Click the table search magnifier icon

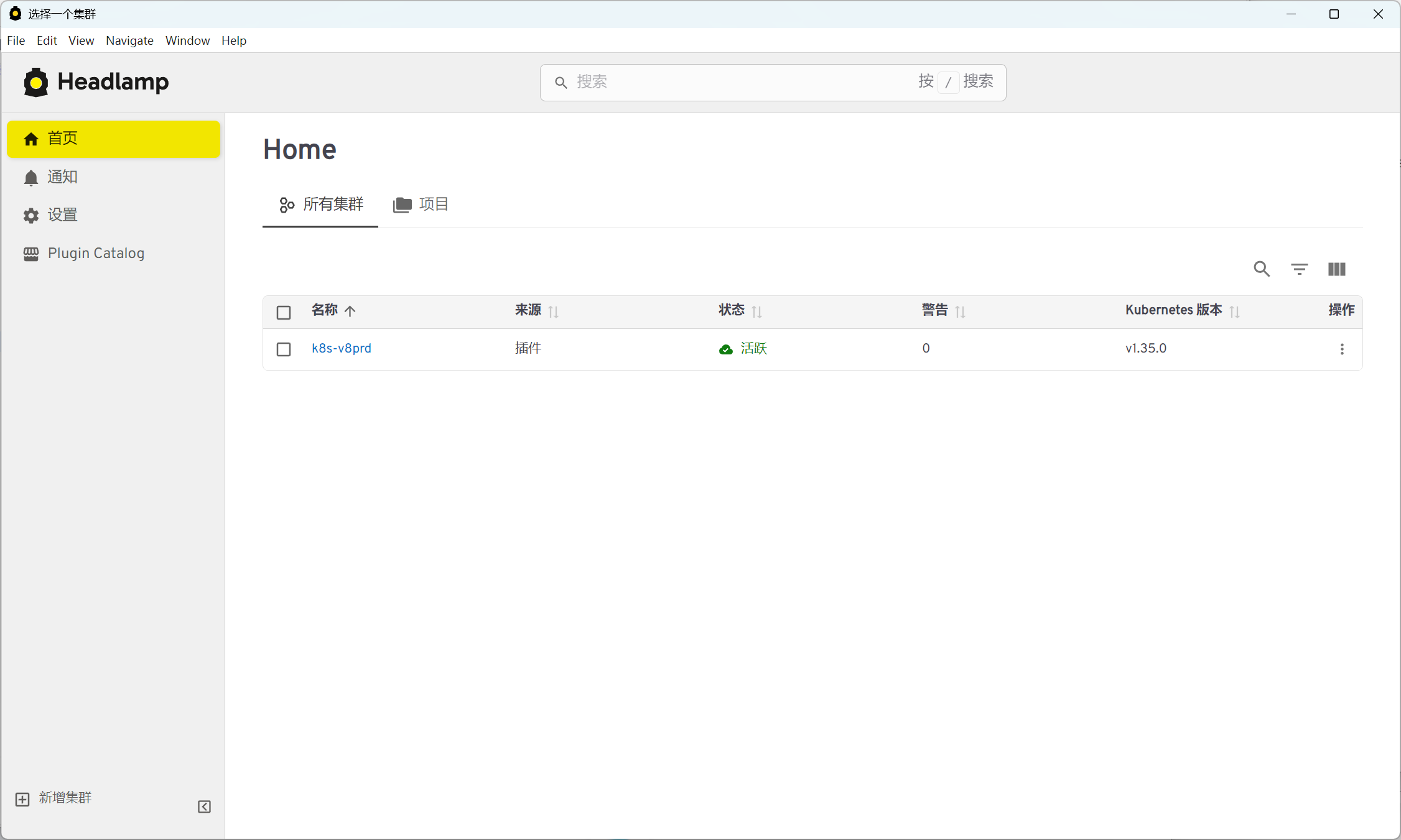click(1262, 269)
